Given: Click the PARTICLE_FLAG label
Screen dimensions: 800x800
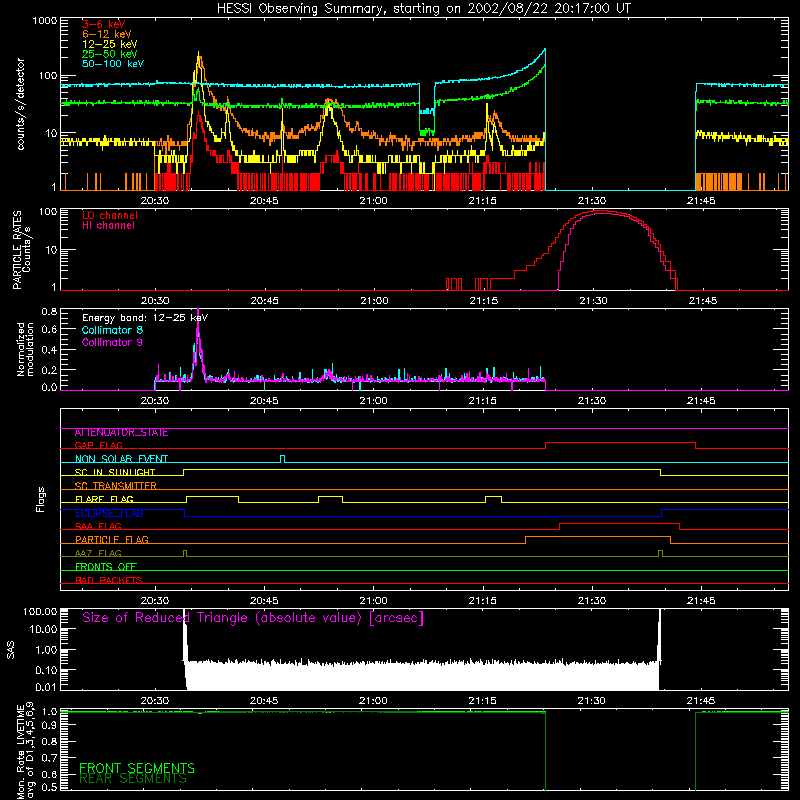Looking at the screenshot, I should 112,540.
